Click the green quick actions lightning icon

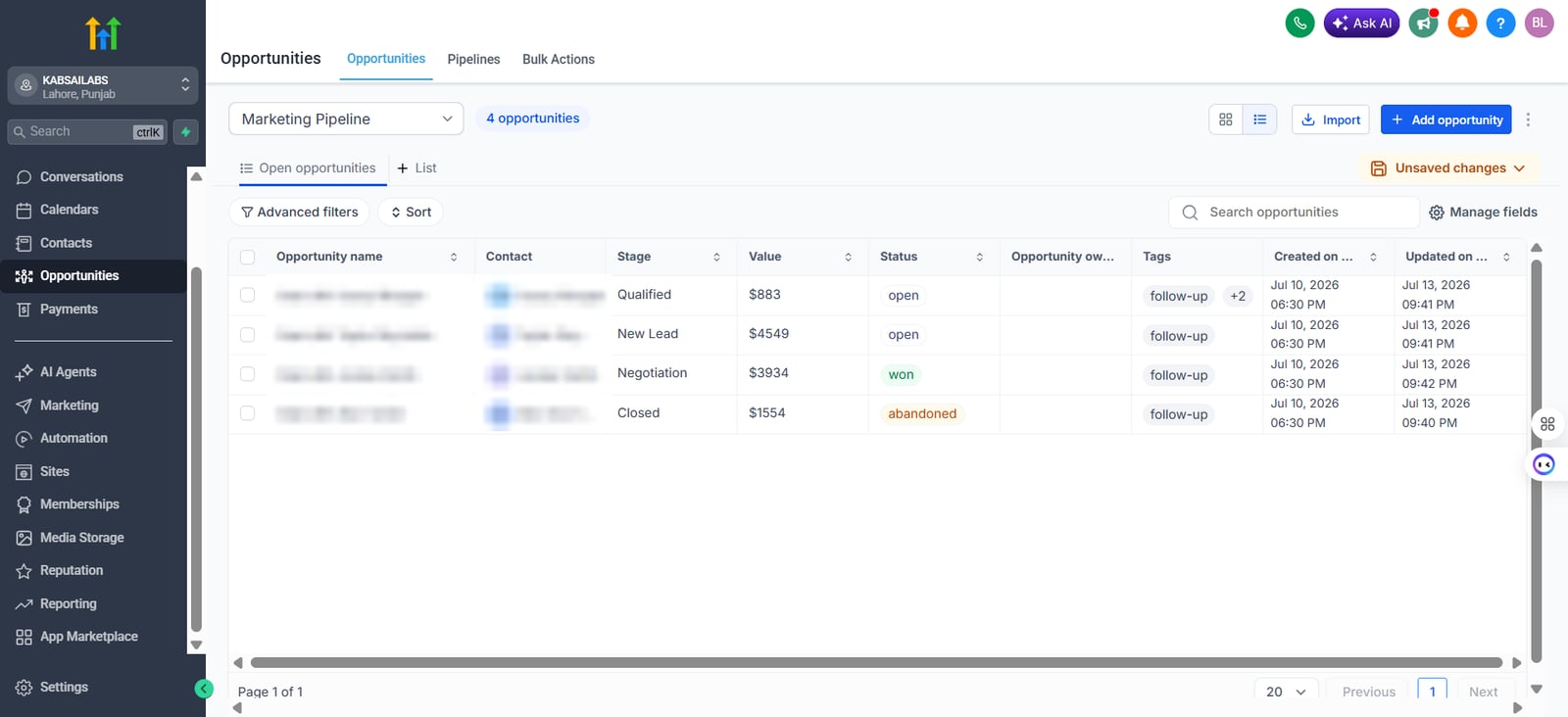[x=185, y=132]
